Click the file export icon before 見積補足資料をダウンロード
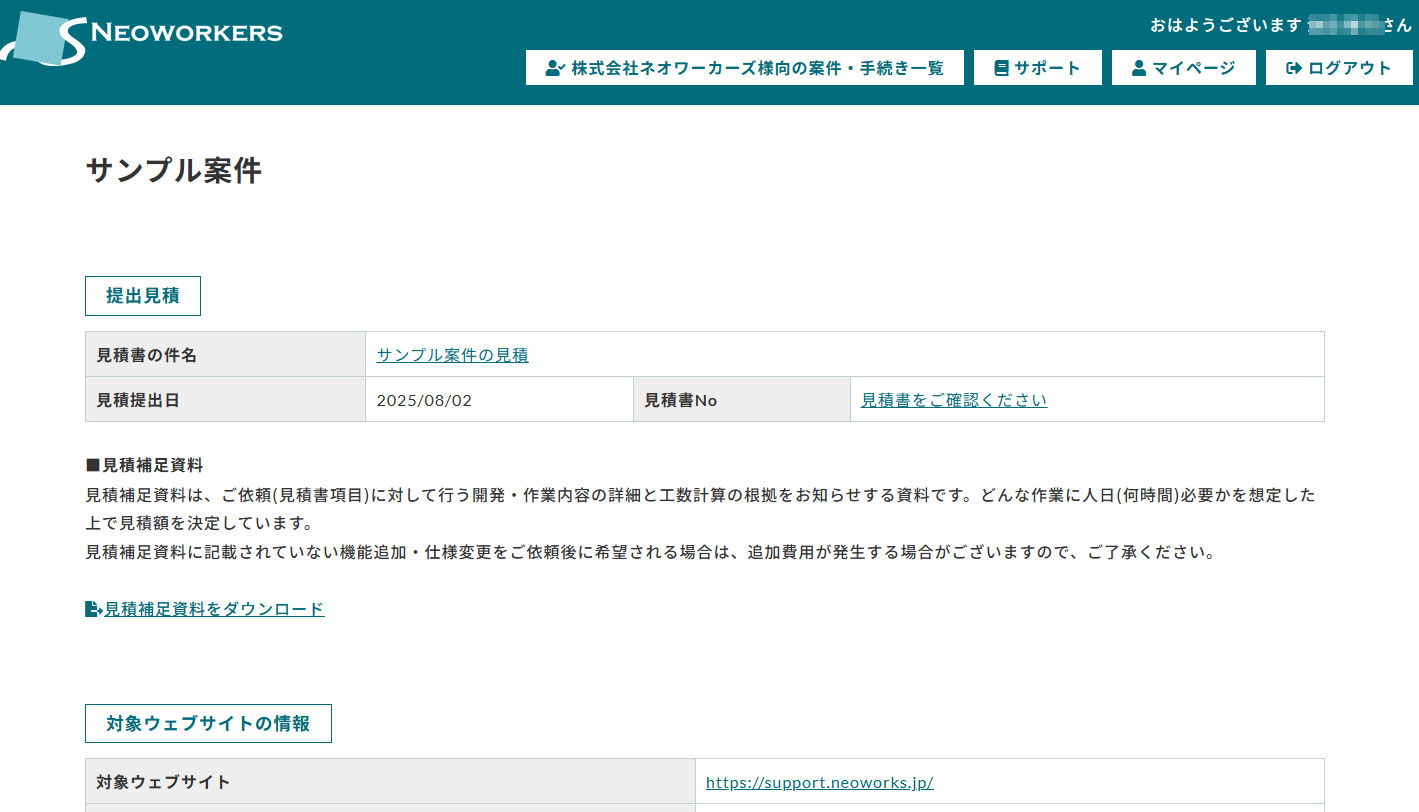Viewport: 1419px width, 812px height. click(94, 609)
